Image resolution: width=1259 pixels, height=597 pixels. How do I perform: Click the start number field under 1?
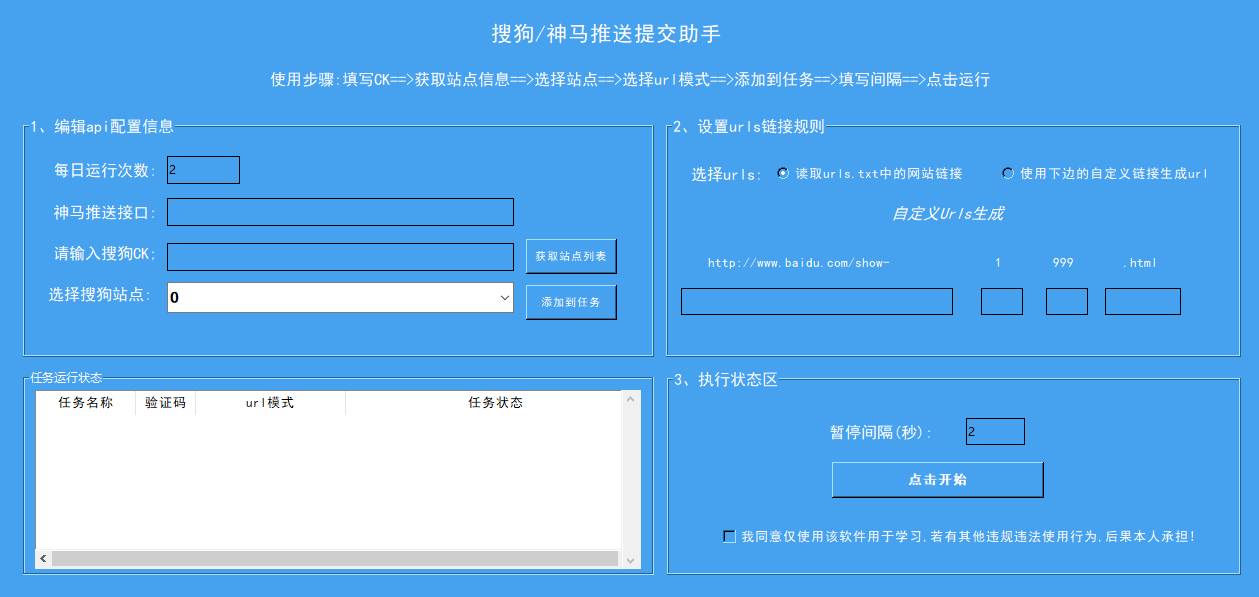pos(1002,301)
